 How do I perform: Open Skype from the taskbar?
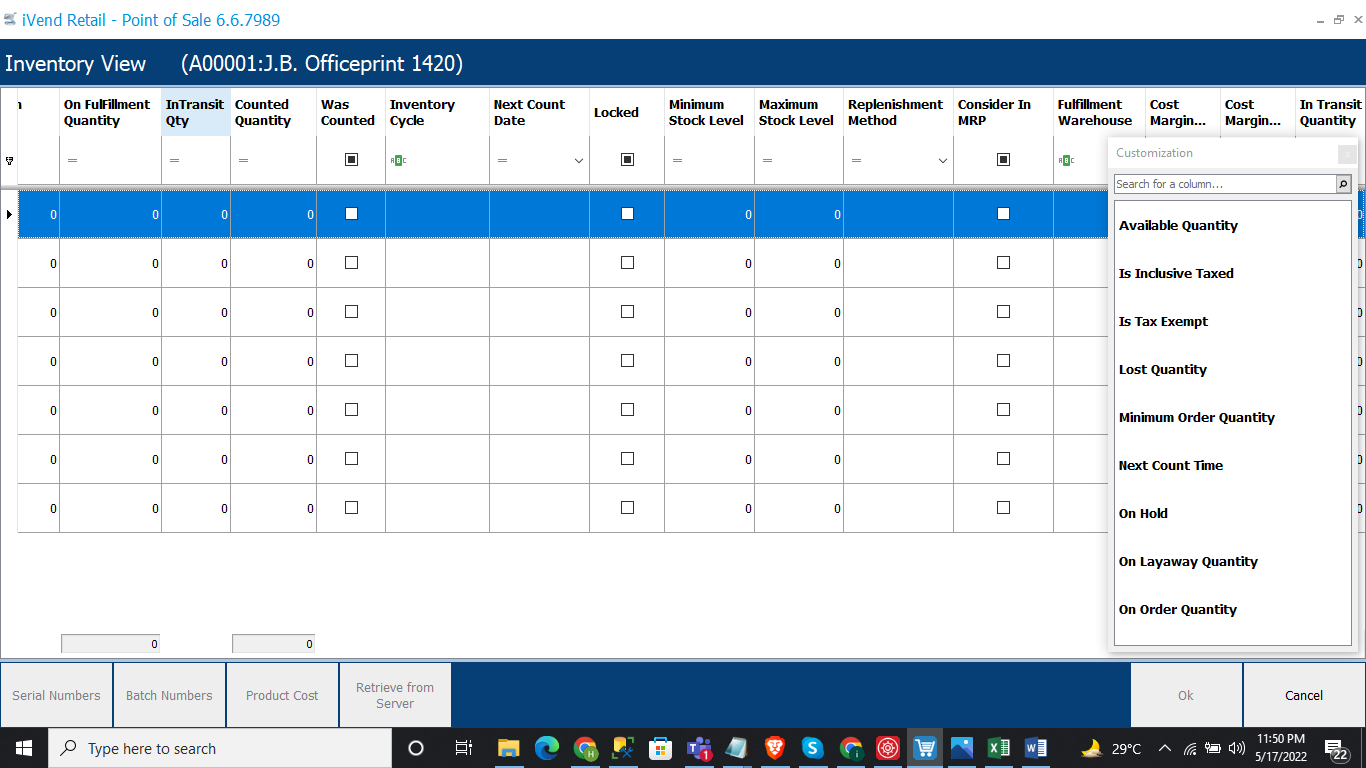coord(812,748)
